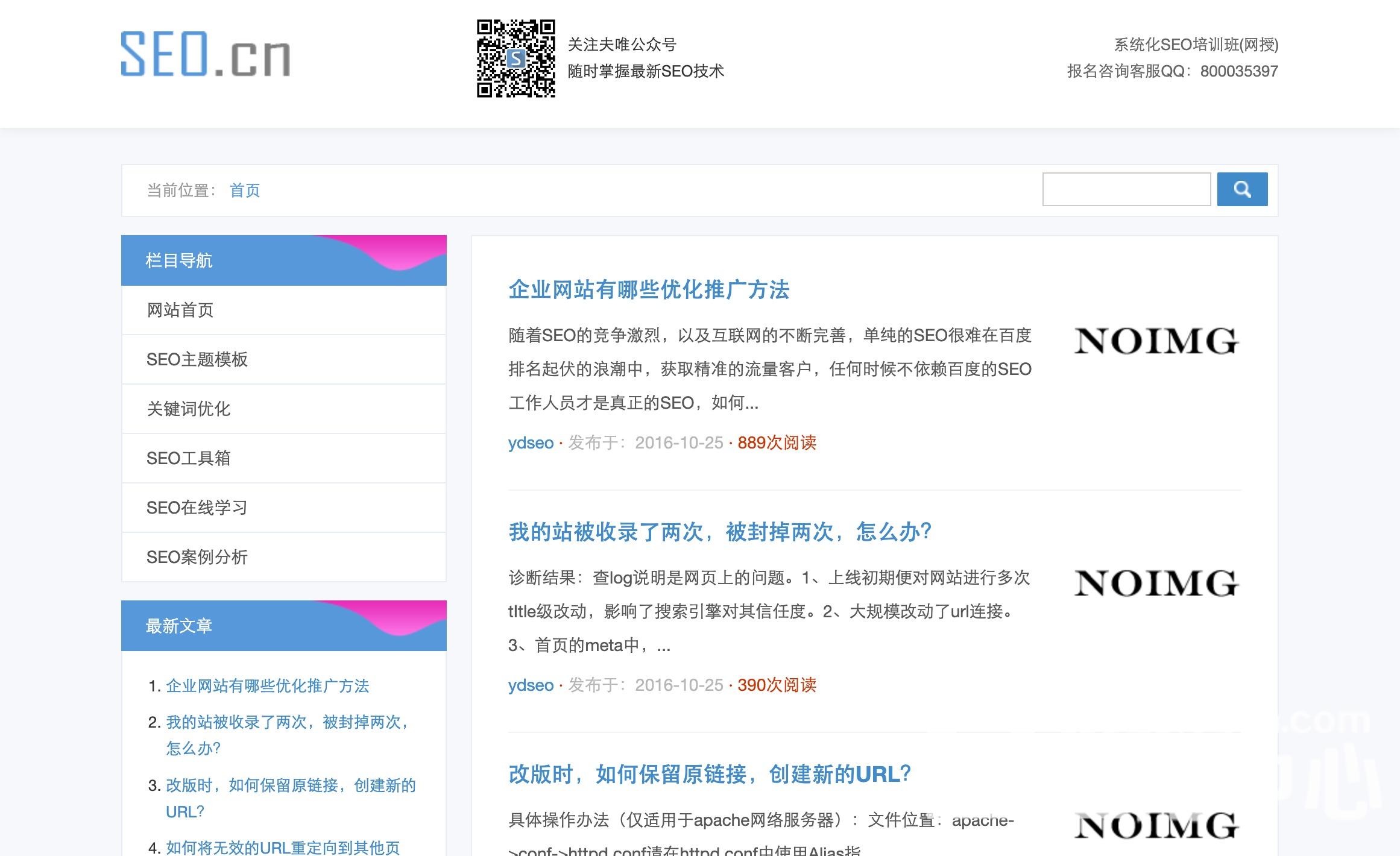
Task: Click the 系统化SEO培训班(网授) header text
Action: click(1196, 45)
